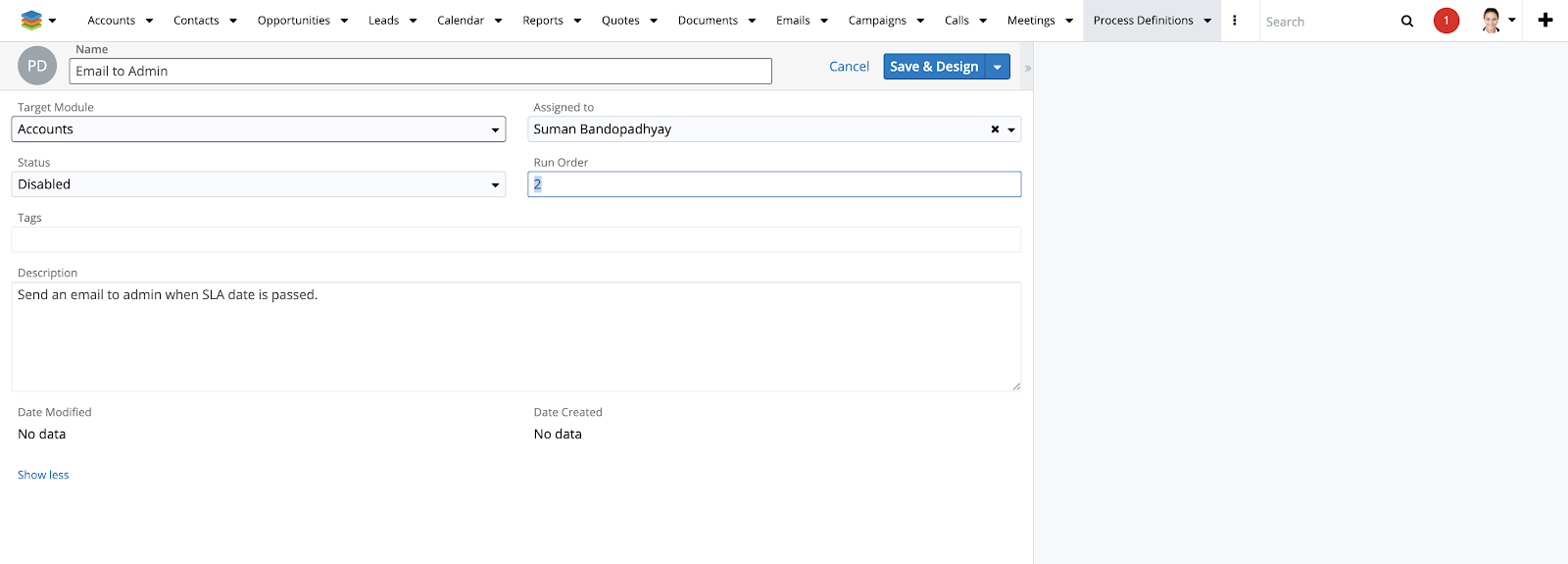Click the search magnifier icon
Image resolution: width=1568 pixels, height=564 pixels.
(1407, 21)
